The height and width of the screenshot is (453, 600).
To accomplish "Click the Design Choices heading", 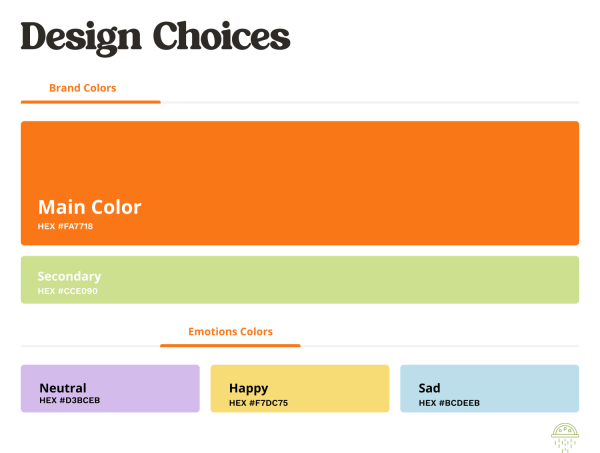I will click(155, 37).
